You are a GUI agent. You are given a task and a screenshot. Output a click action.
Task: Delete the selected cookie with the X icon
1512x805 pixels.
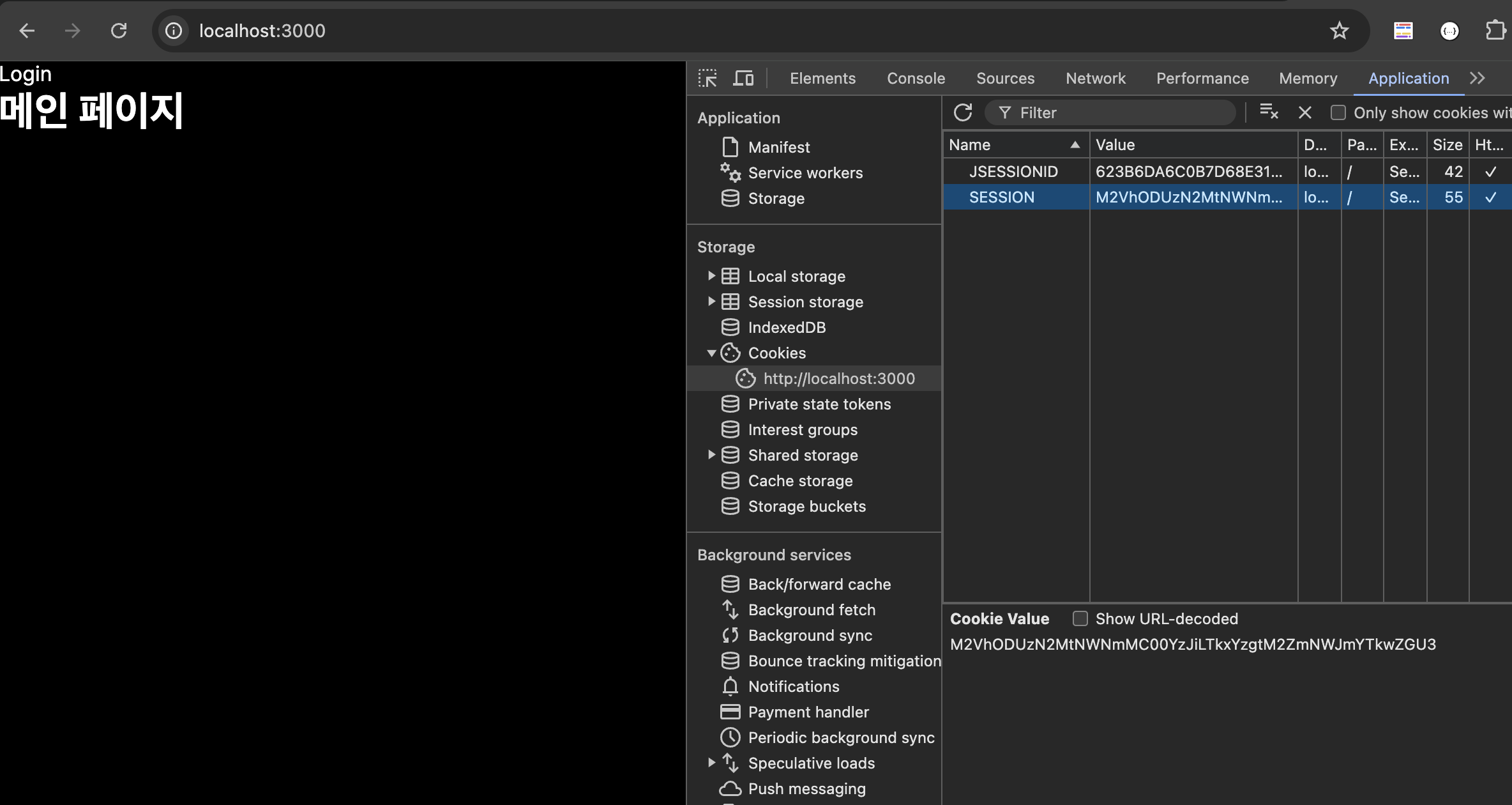1305,112
